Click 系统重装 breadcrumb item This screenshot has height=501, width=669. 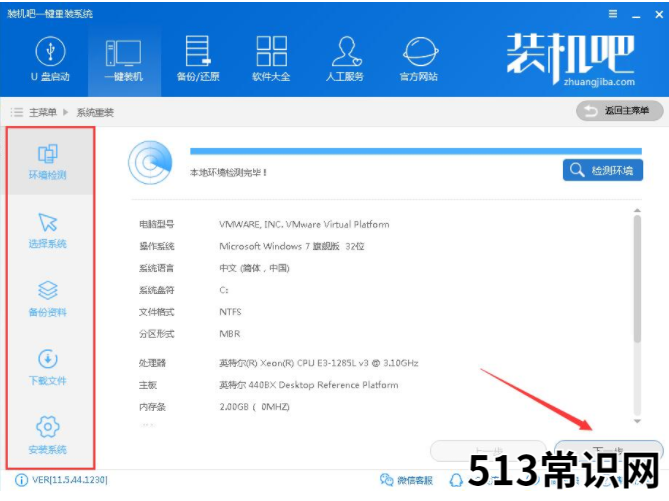95,113
